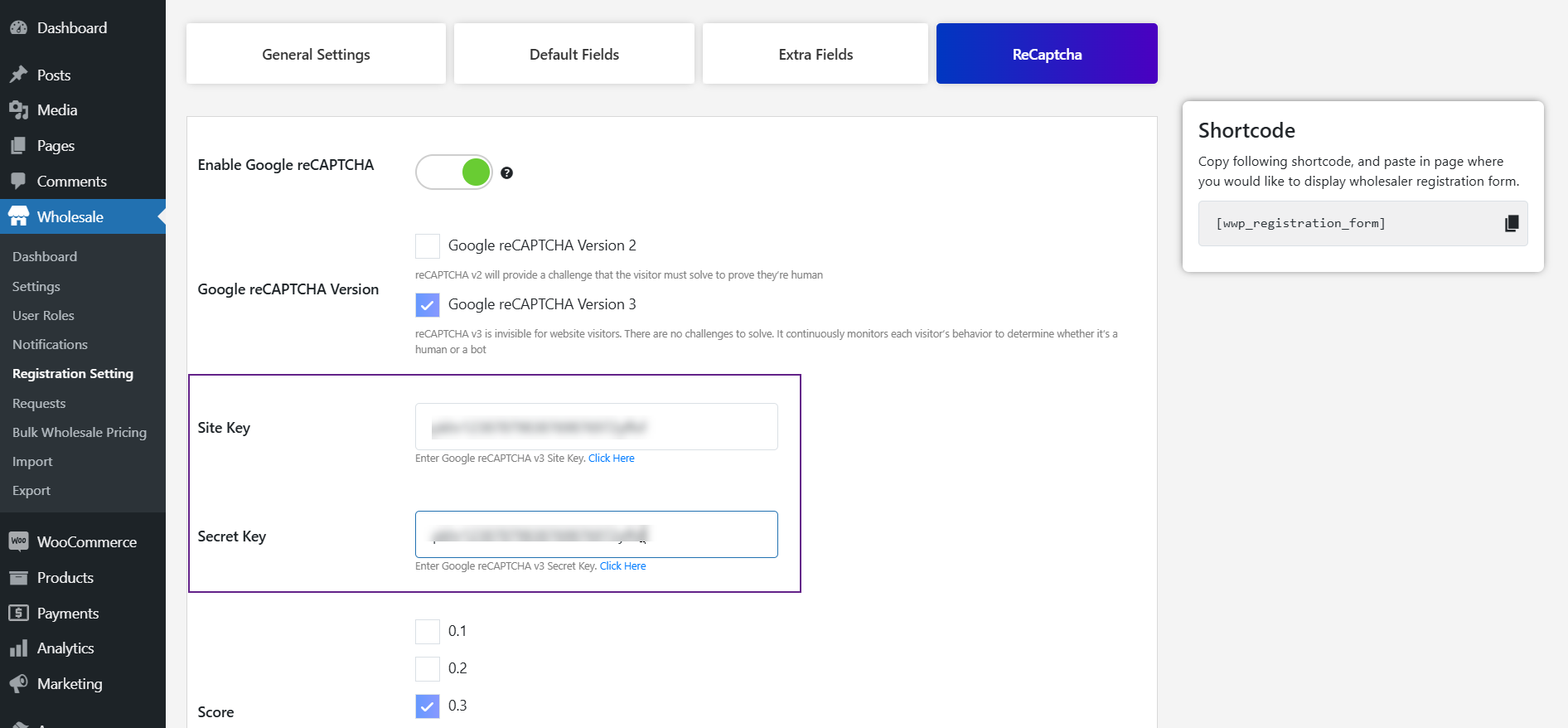Click the Media library icon

click(18, 109)
